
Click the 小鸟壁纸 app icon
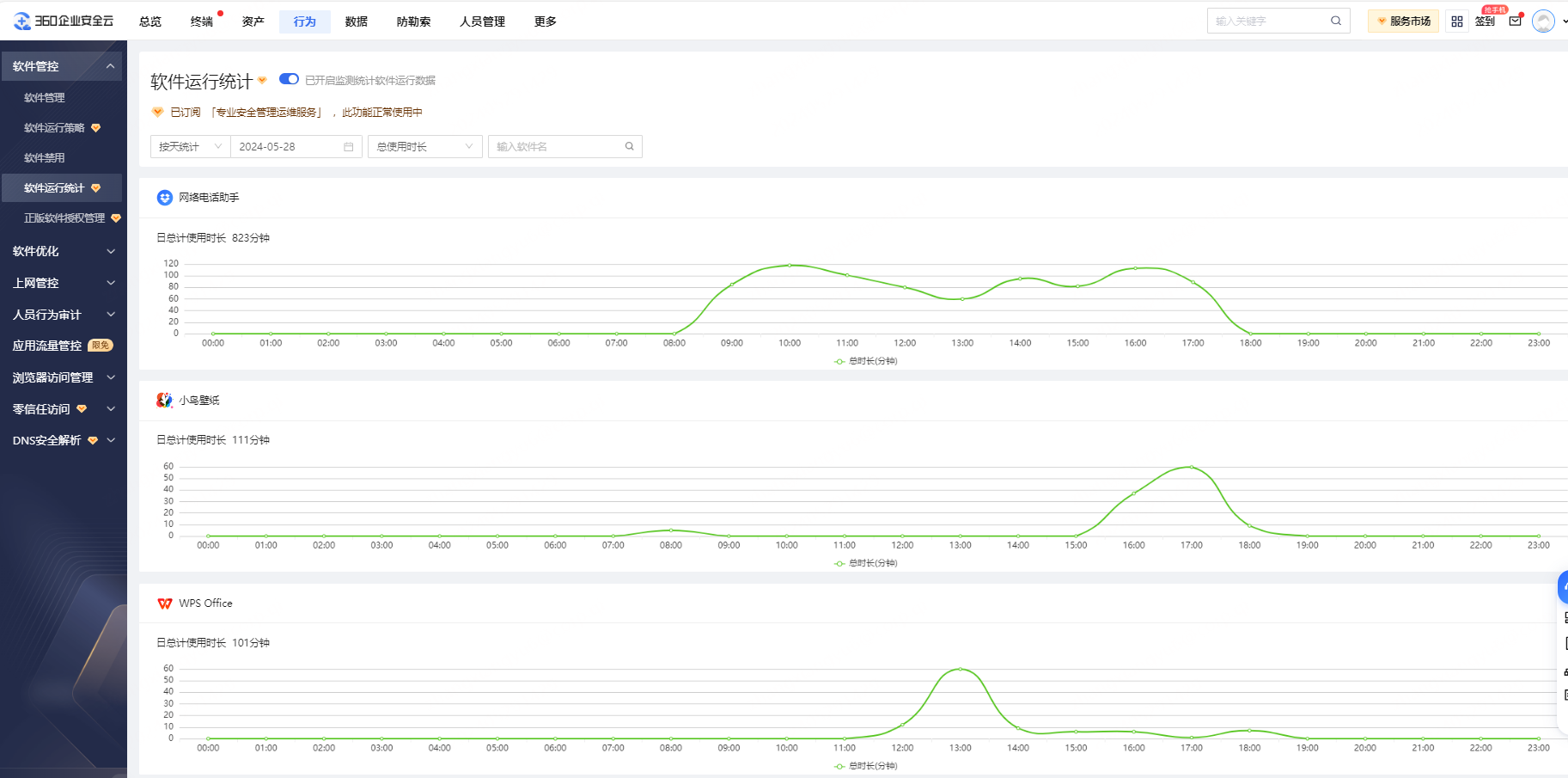164,401
